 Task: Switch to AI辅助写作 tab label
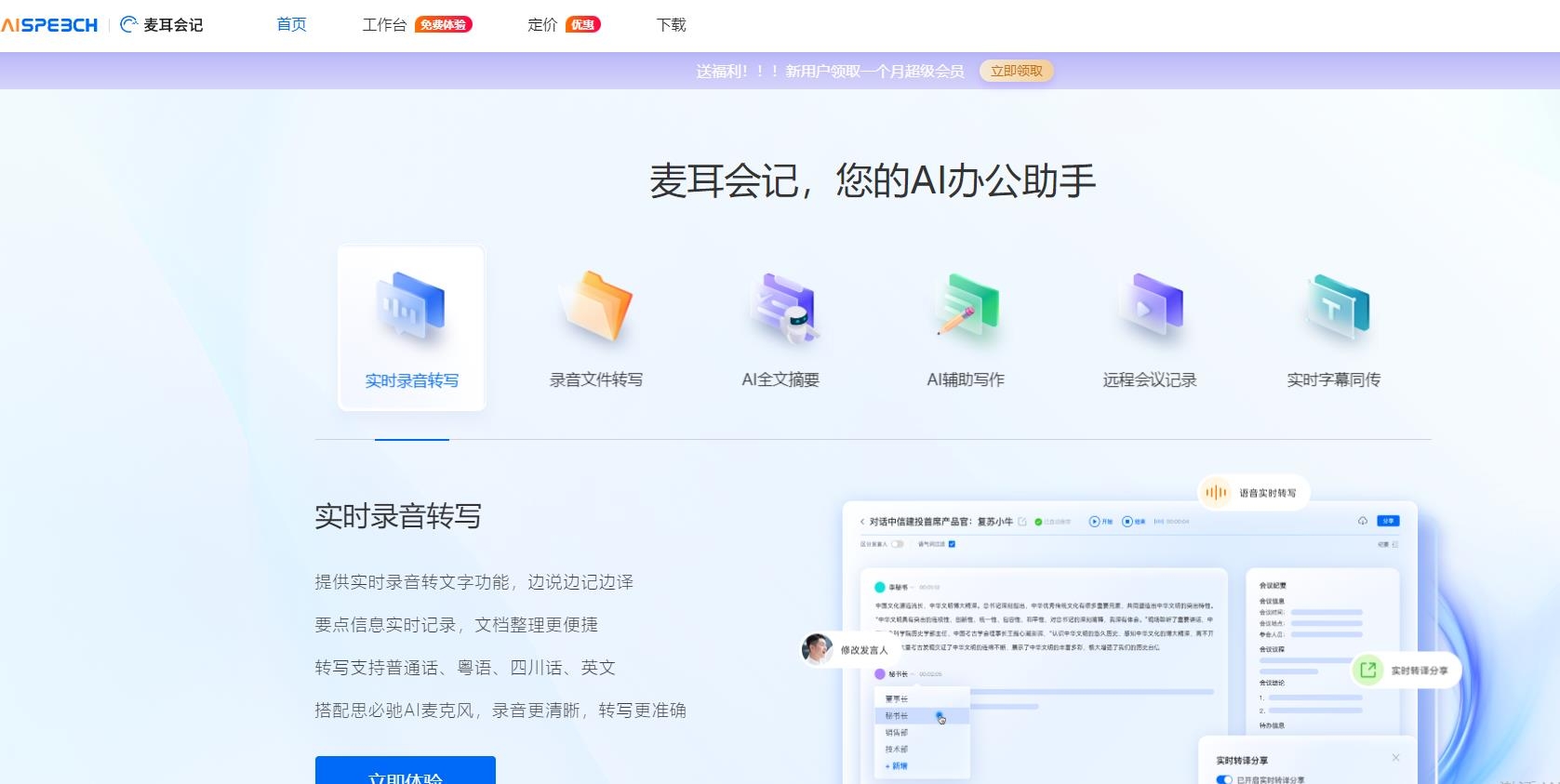coord(966,379)
